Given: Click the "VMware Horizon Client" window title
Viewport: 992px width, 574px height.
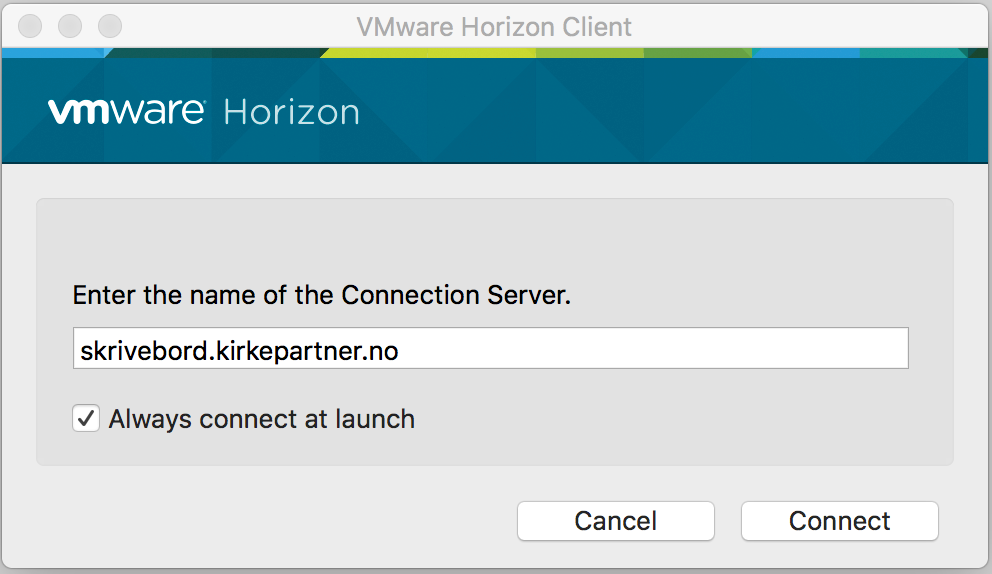Looking at the screenshot, I should coord(494,26).
